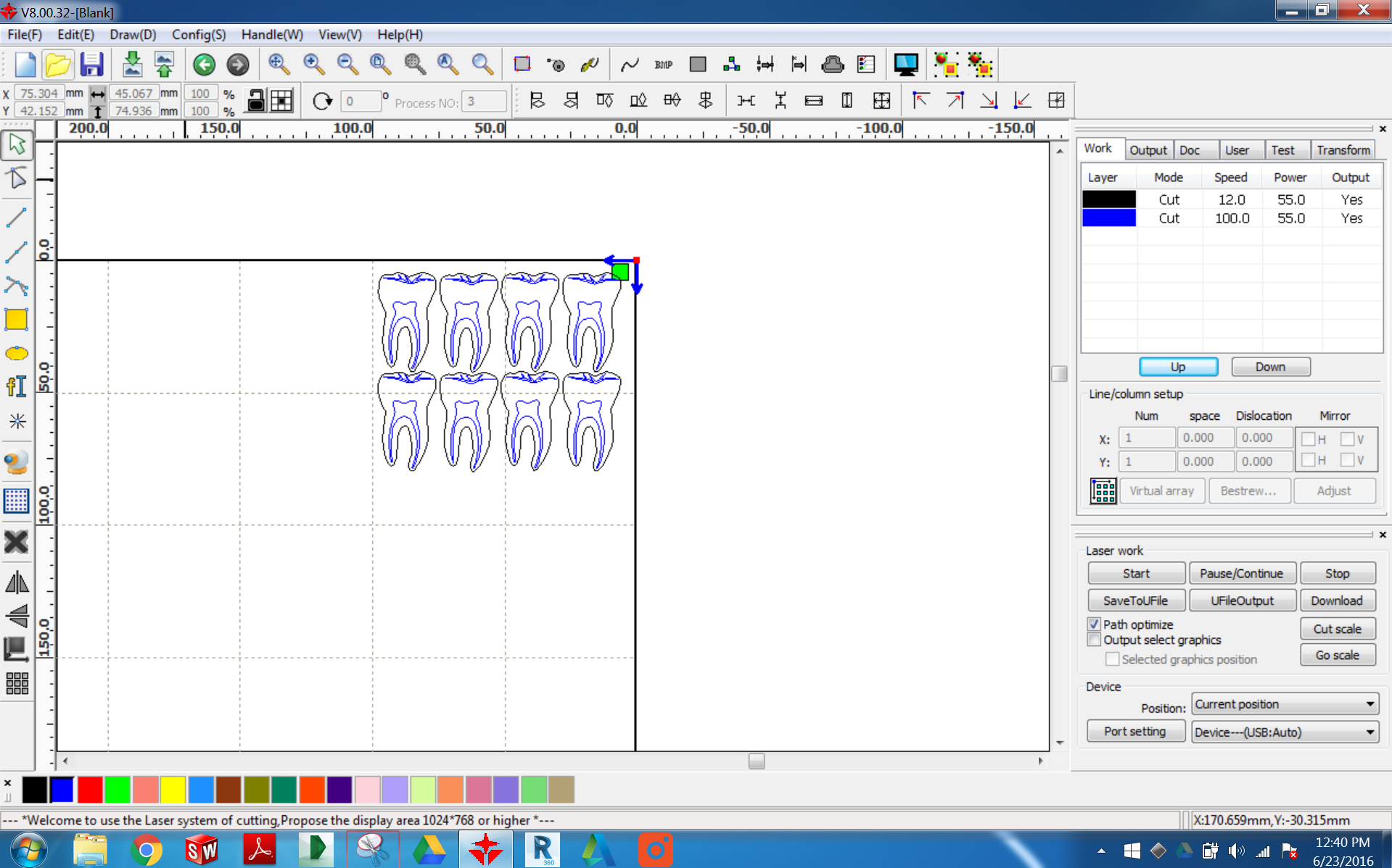
Task: Pick the straight line drawing tool
Action: pos(17,217)
